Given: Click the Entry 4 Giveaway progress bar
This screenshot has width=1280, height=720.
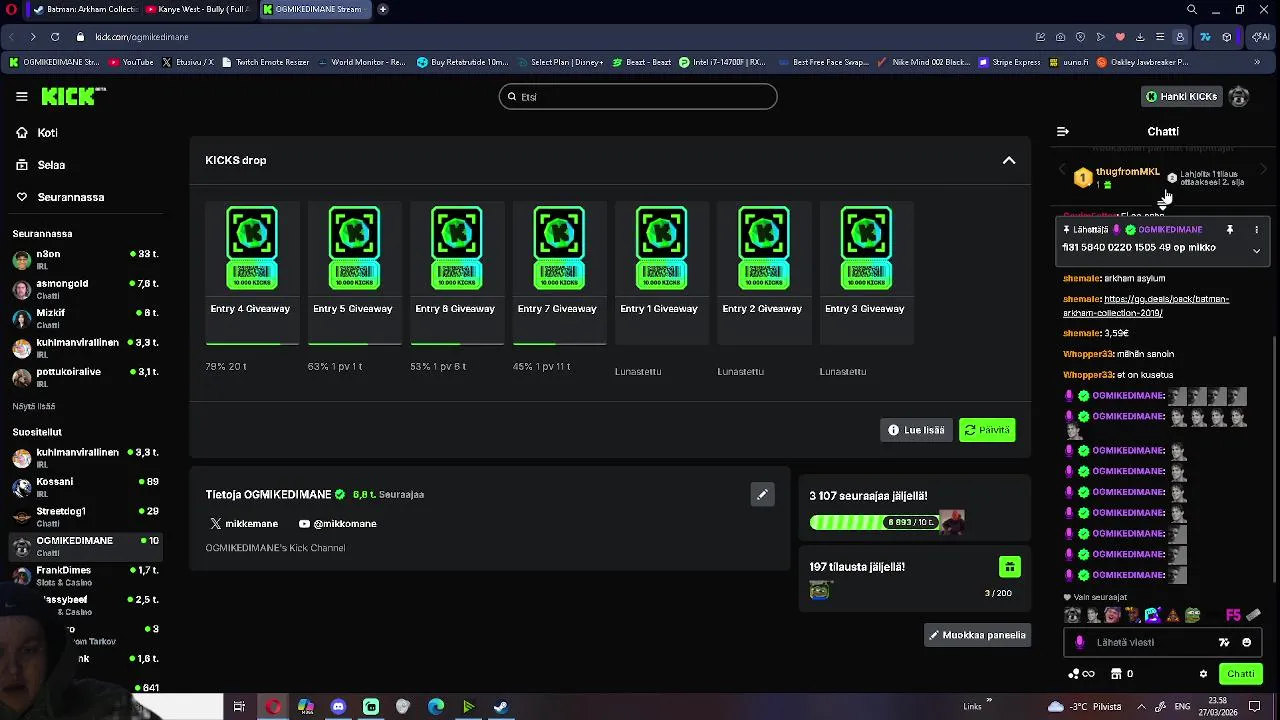Looking at the screenshot, I should coord(251,343).
